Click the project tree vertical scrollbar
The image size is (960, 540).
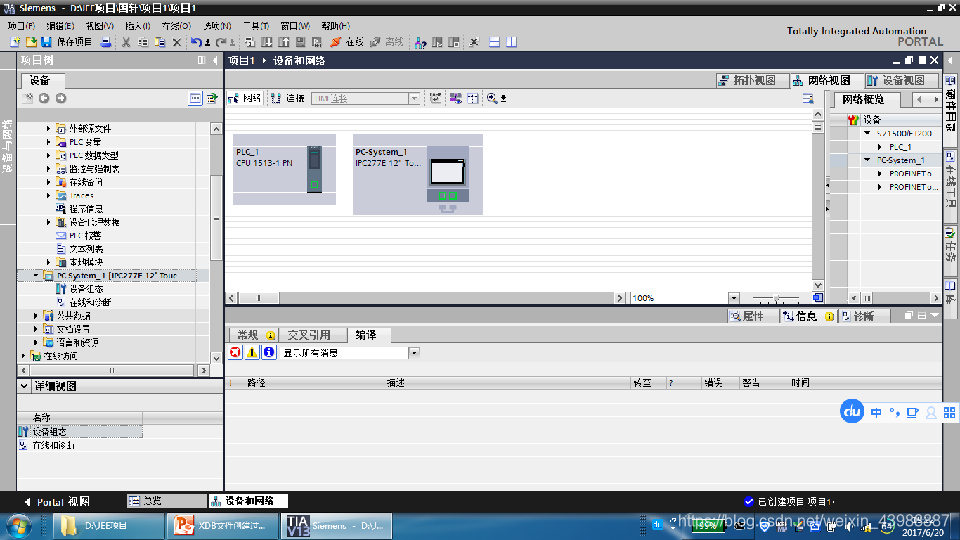[x=216, y=220]
